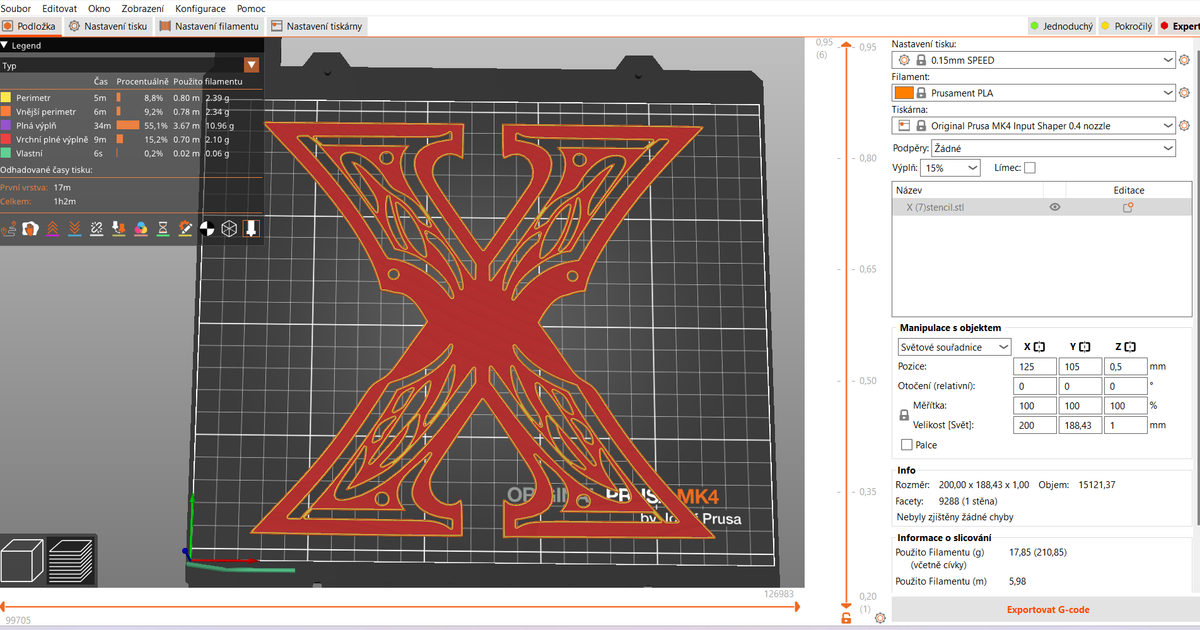
Task: Select the layered view thumbnail in bottom-left corner
Action: click(68, 560)
